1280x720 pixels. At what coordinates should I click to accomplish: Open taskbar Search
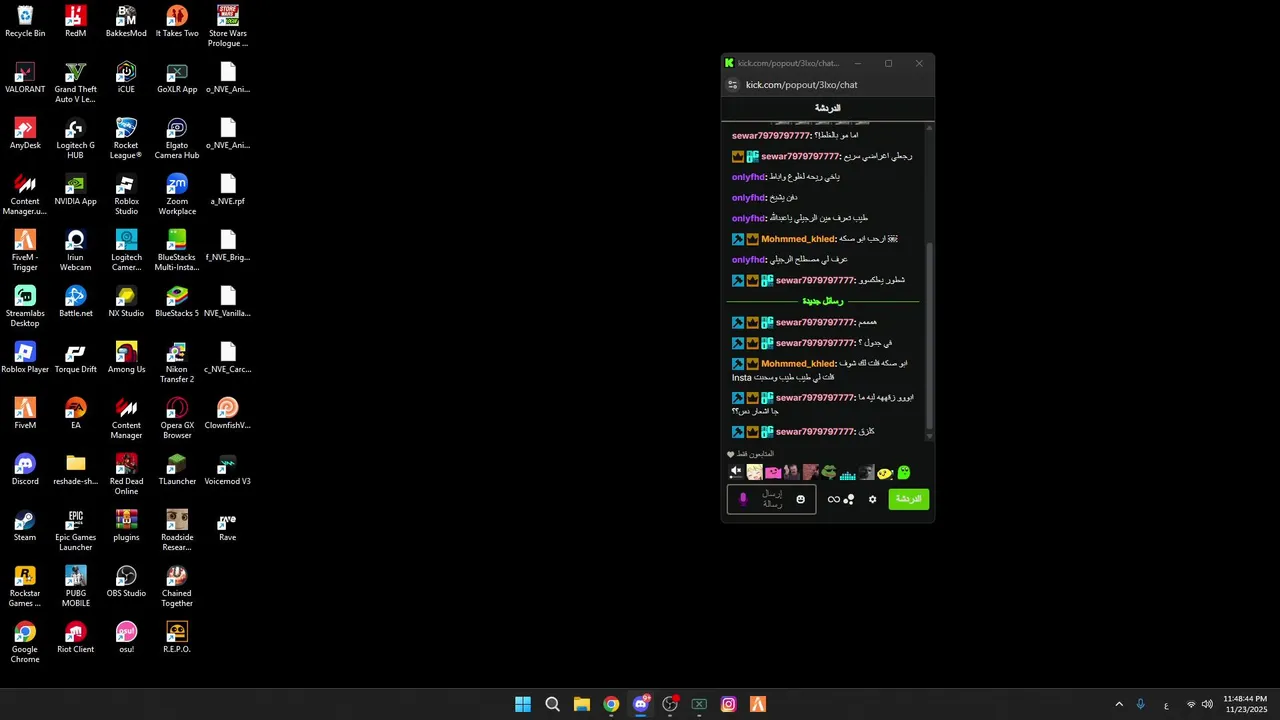(552, 704)
